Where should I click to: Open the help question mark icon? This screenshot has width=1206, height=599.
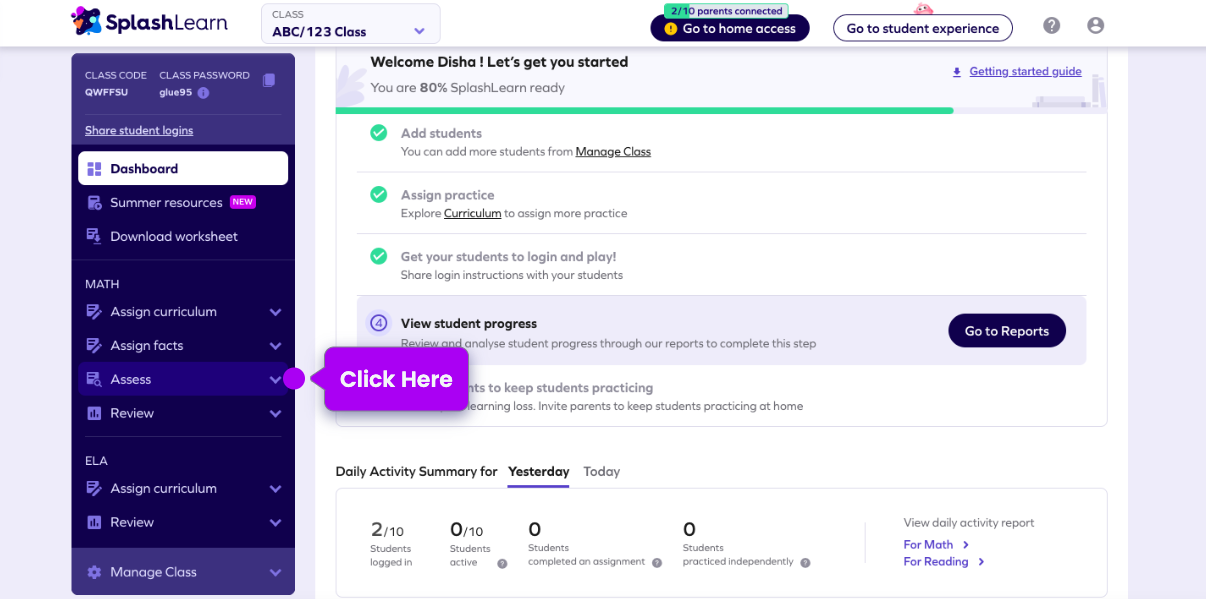1051,26
